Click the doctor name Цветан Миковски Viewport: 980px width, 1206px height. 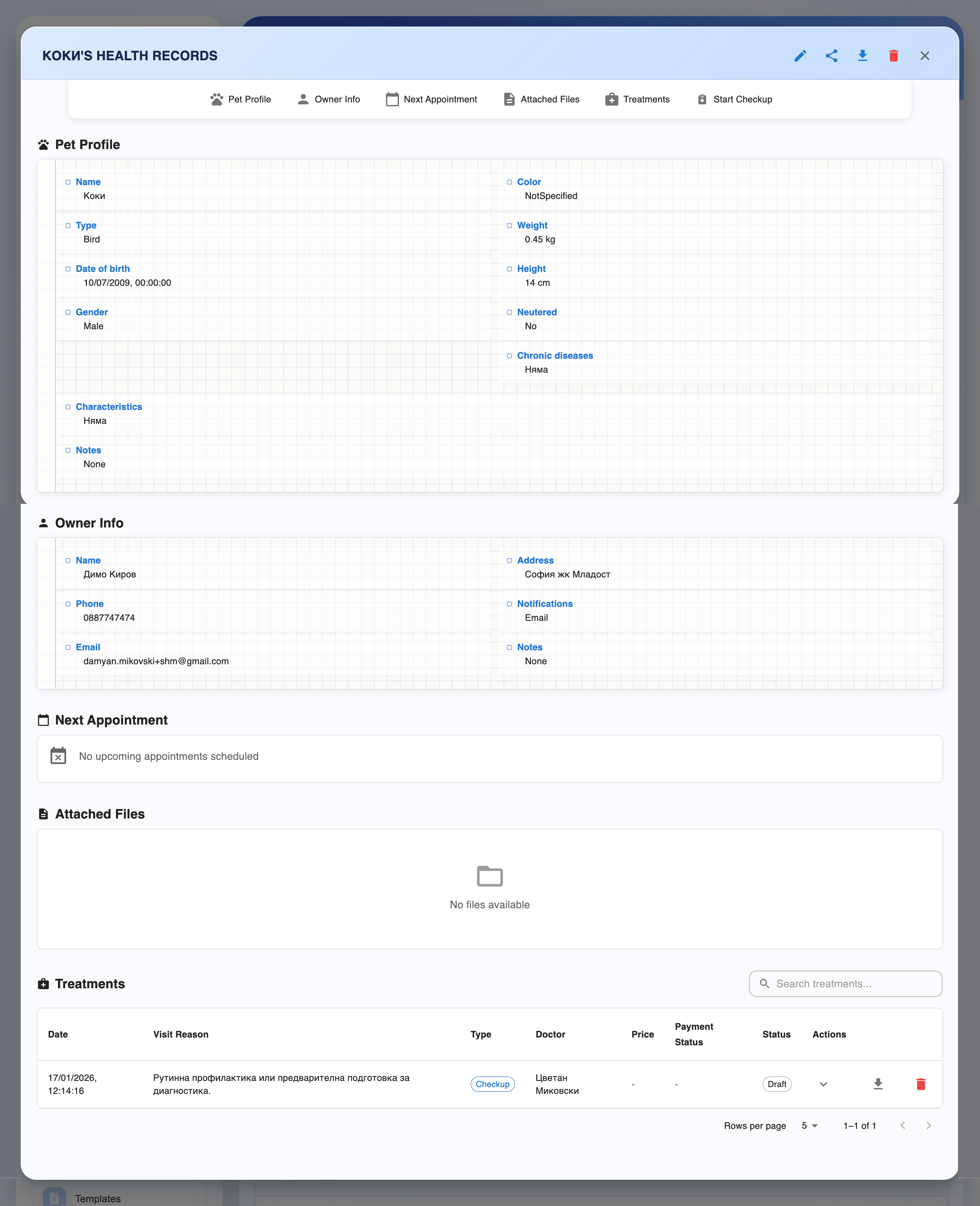tap(557, 1084)
